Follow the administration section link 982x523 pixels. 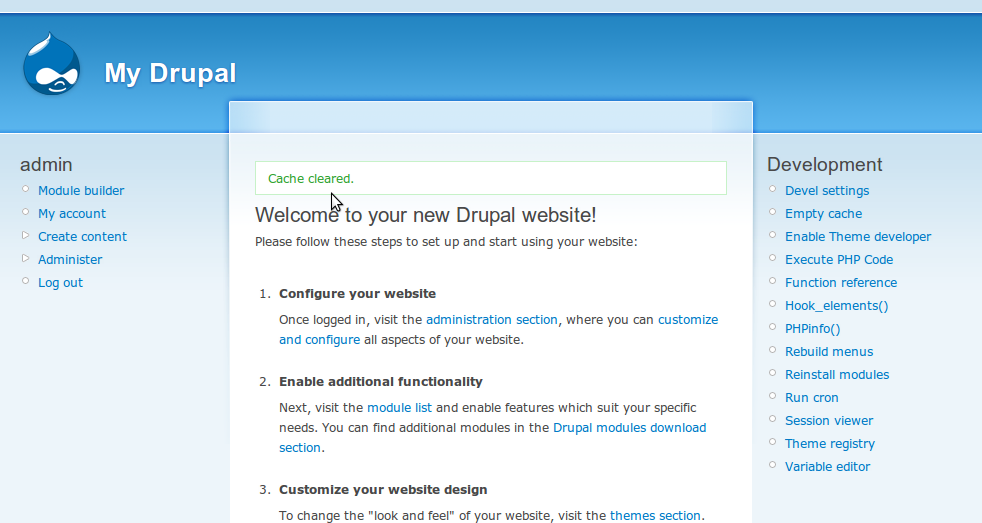492,319
